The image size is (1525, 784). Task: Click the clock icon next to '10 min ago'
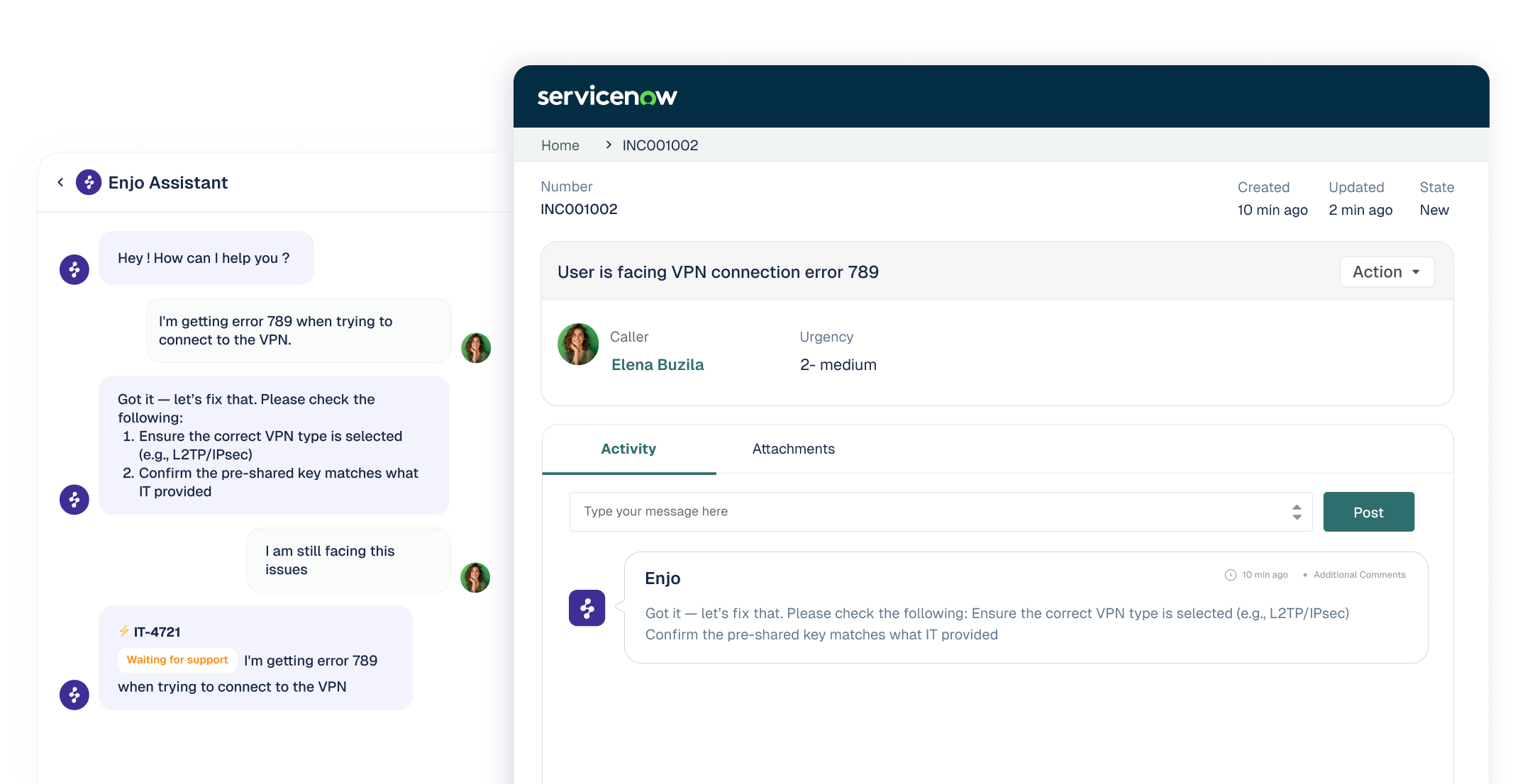(x=1231, y=575)
